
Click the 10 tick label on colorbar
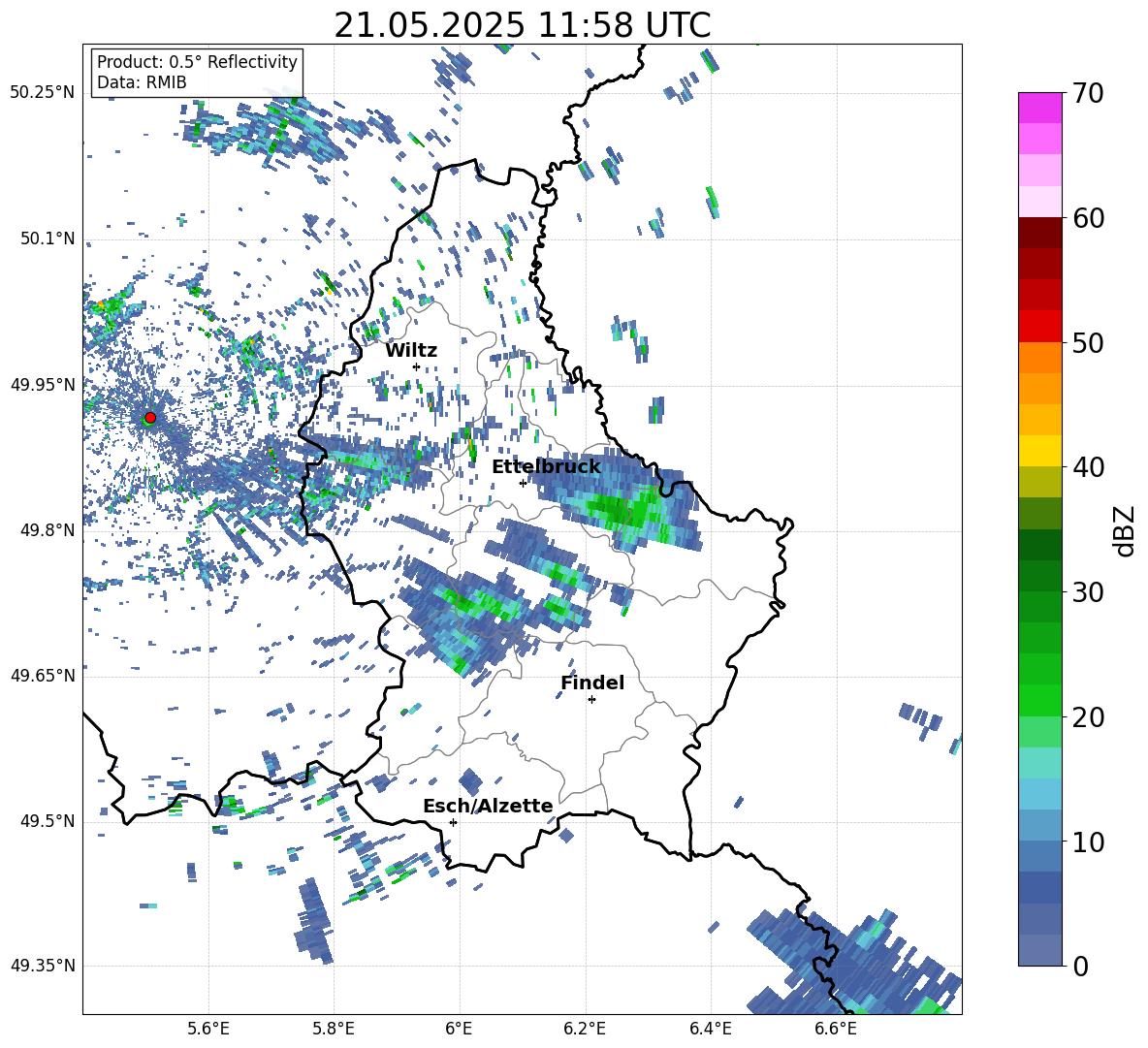(1088, 842)
